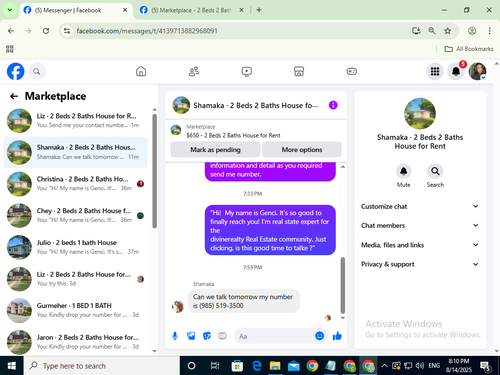500x375 pixels.
Task: View site information icon in address bar
Action: 67,31
